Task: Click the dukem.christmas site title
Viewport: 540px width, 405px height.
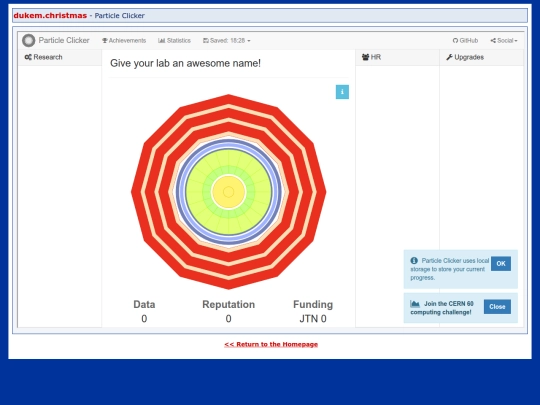Action: tap(50, 15)
